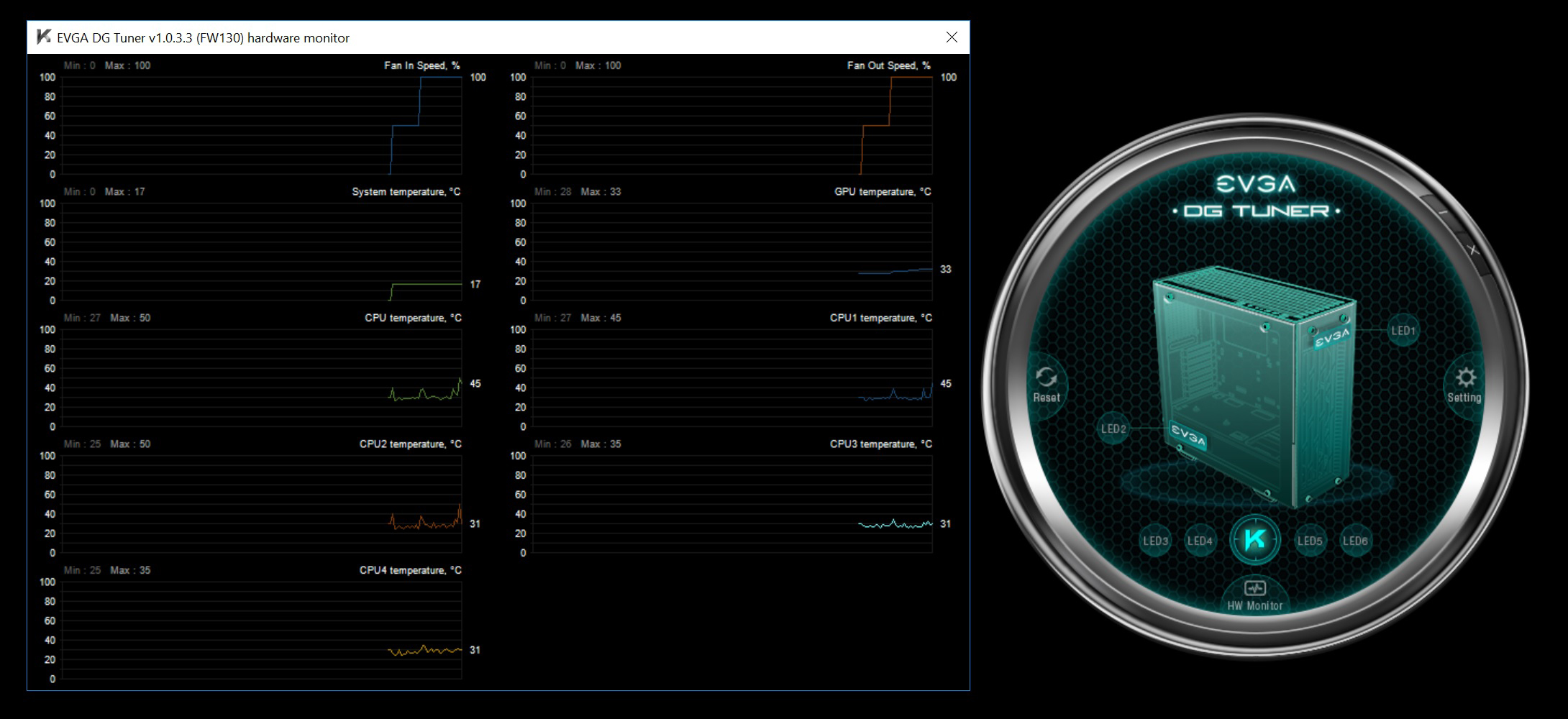Click the current value 17 for System temperature
The width and height of the screenshot is (1568, 719).
pos(475,285)
